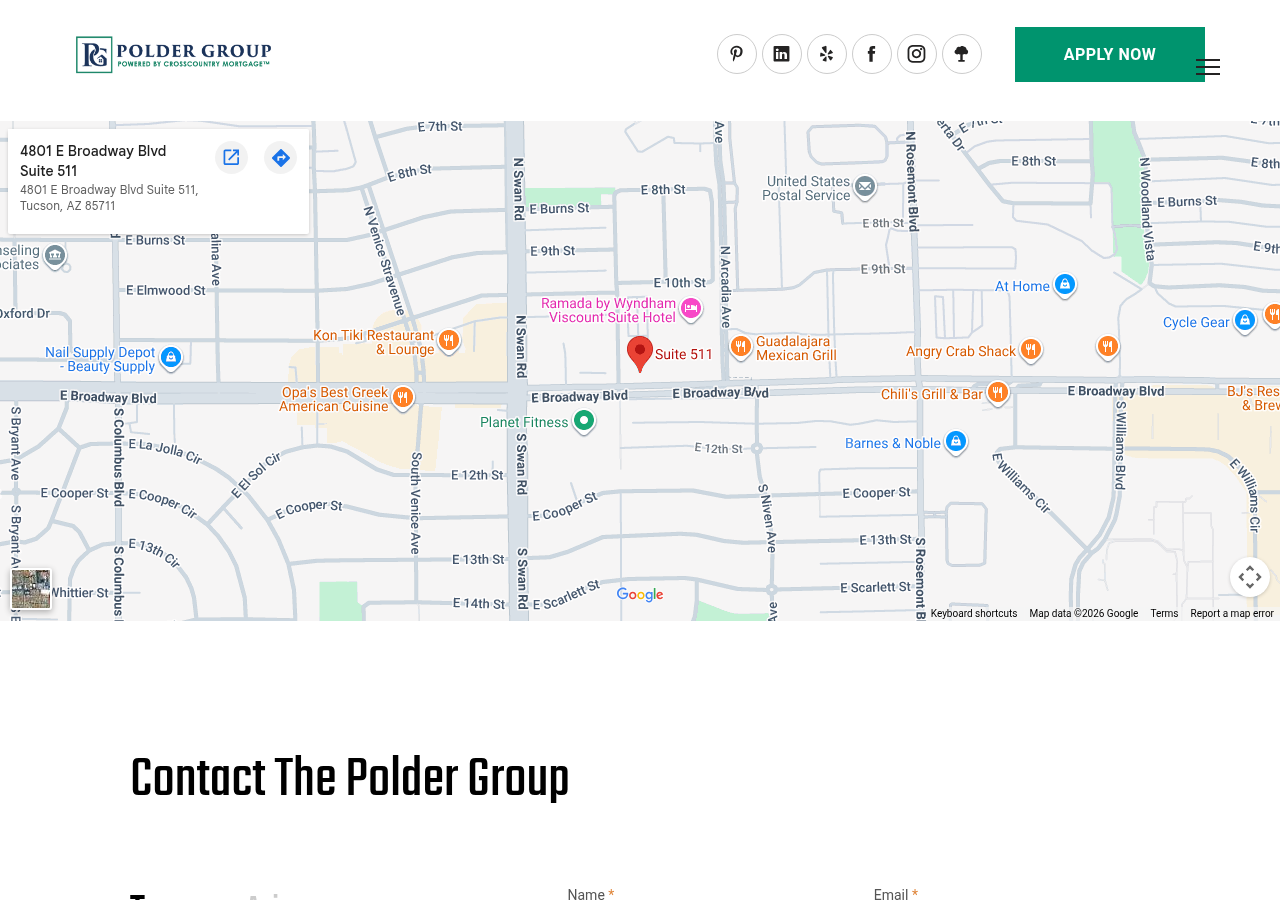This screenshot has height=900, width=1280.
Task: Get directions arrow icon in map card
Action: (x=281, y=157)
